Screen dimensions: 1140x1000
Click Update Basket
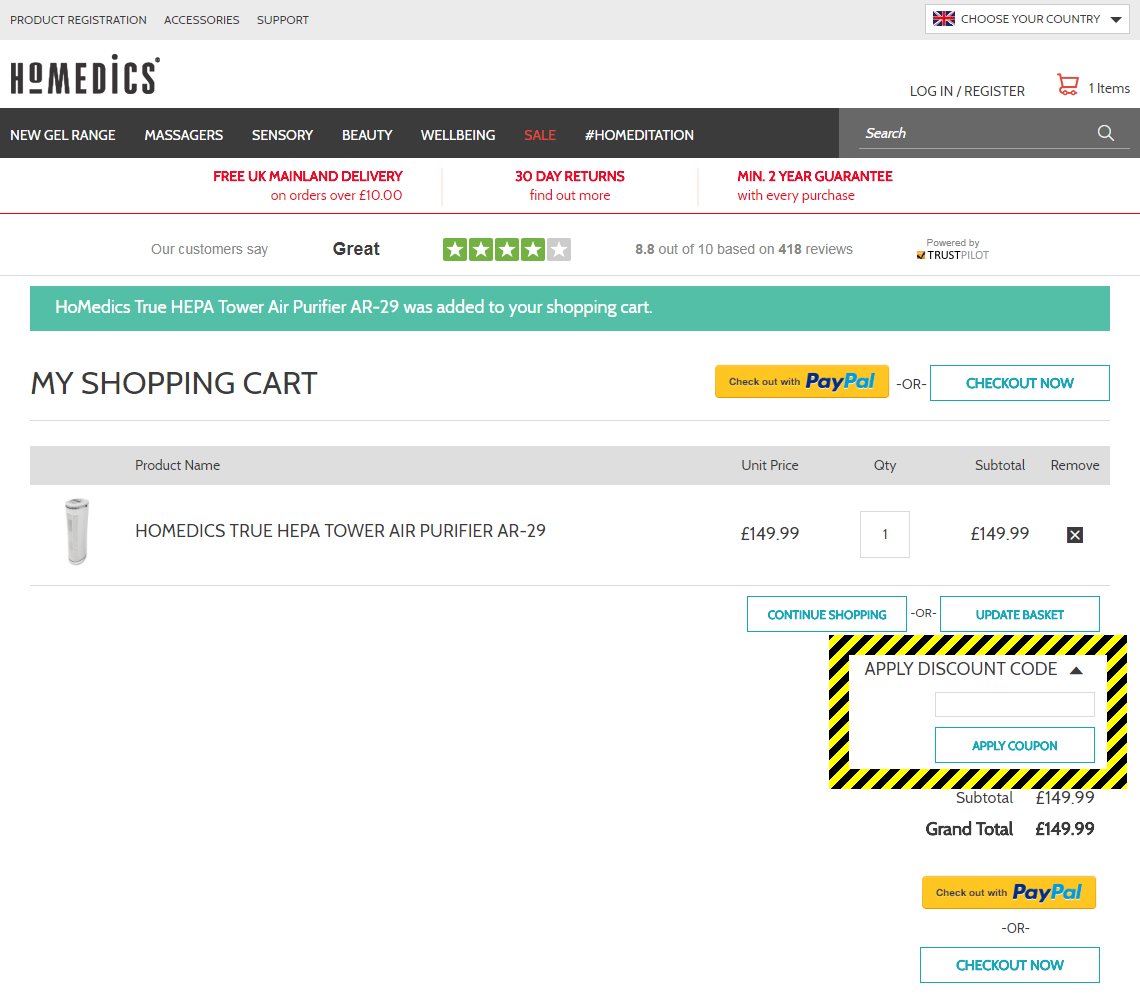click(1019, 614)
